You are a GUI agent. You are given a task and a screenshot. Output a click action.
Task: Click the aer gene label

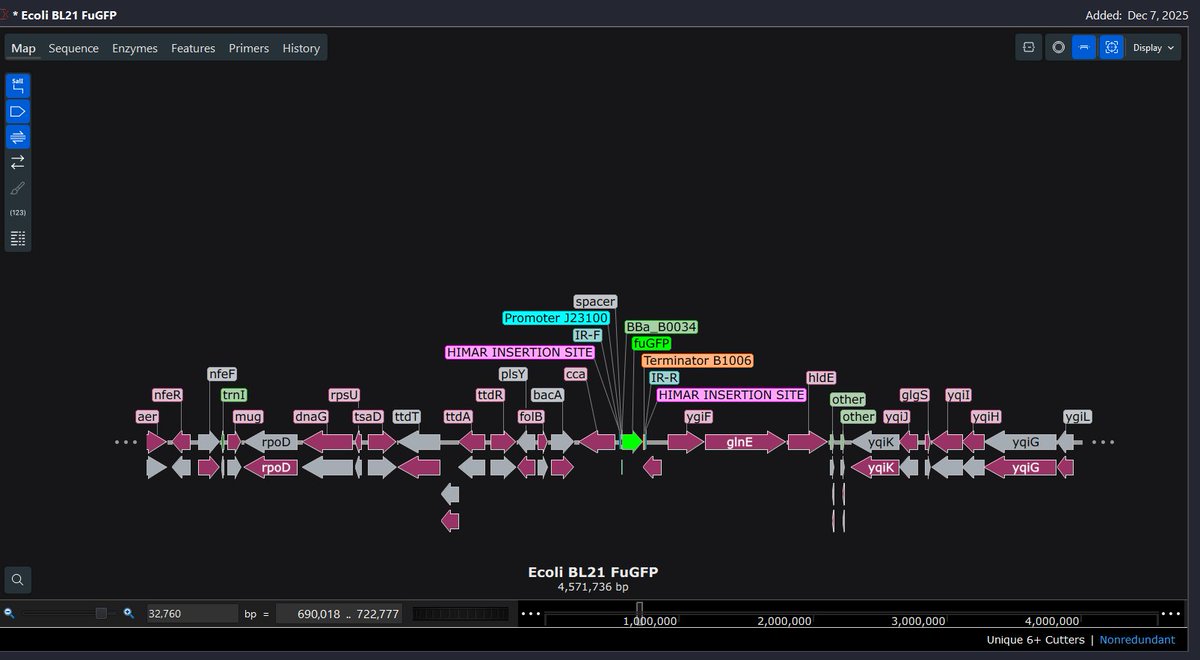147,416
